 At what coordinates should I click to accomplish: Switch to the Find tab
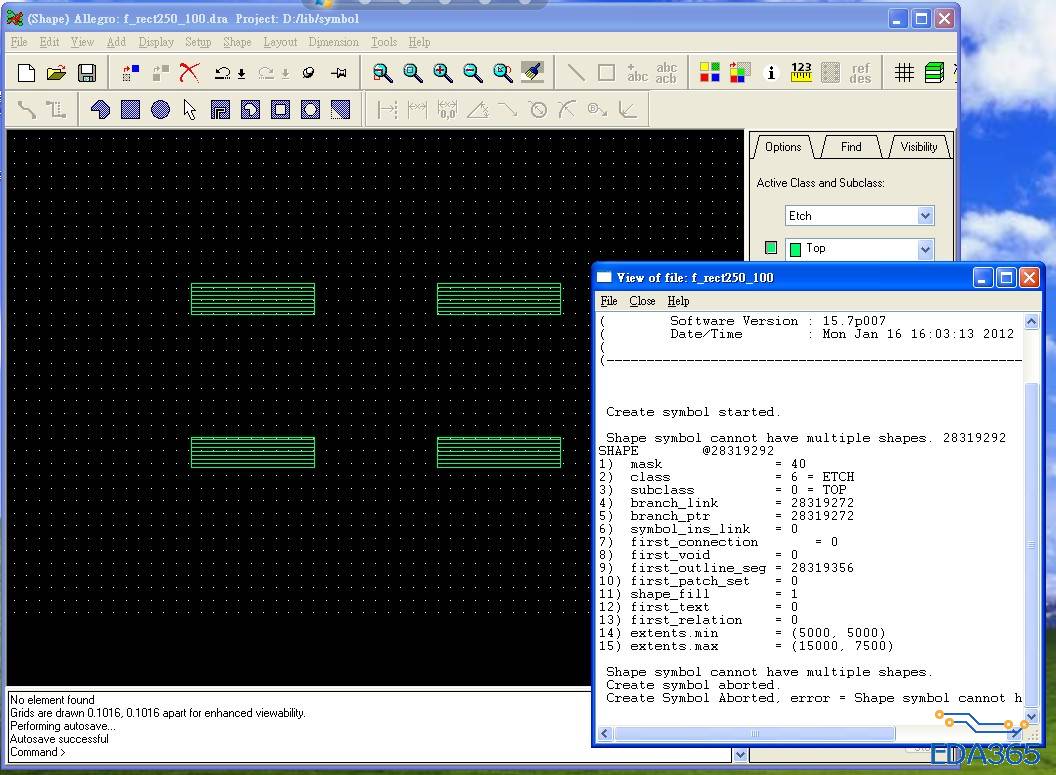(x=851, y=147)
